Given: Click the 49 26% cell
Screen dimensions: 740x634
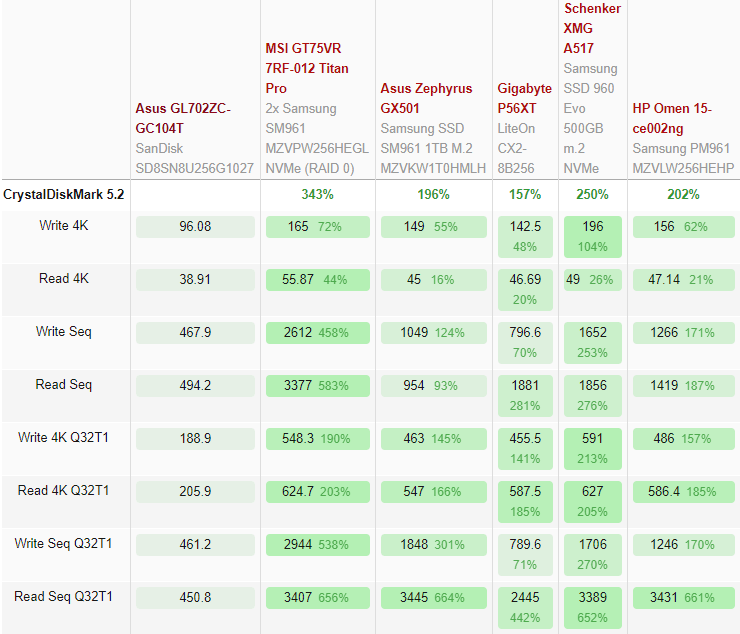Looking at the screenshot, I should tap(593, 279).
